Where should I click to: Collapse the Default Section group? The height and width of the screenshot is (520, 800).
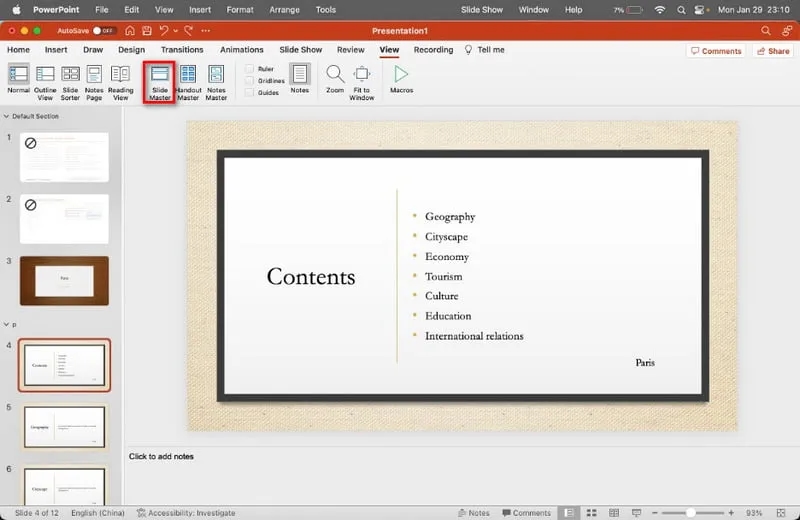(7, 116)
